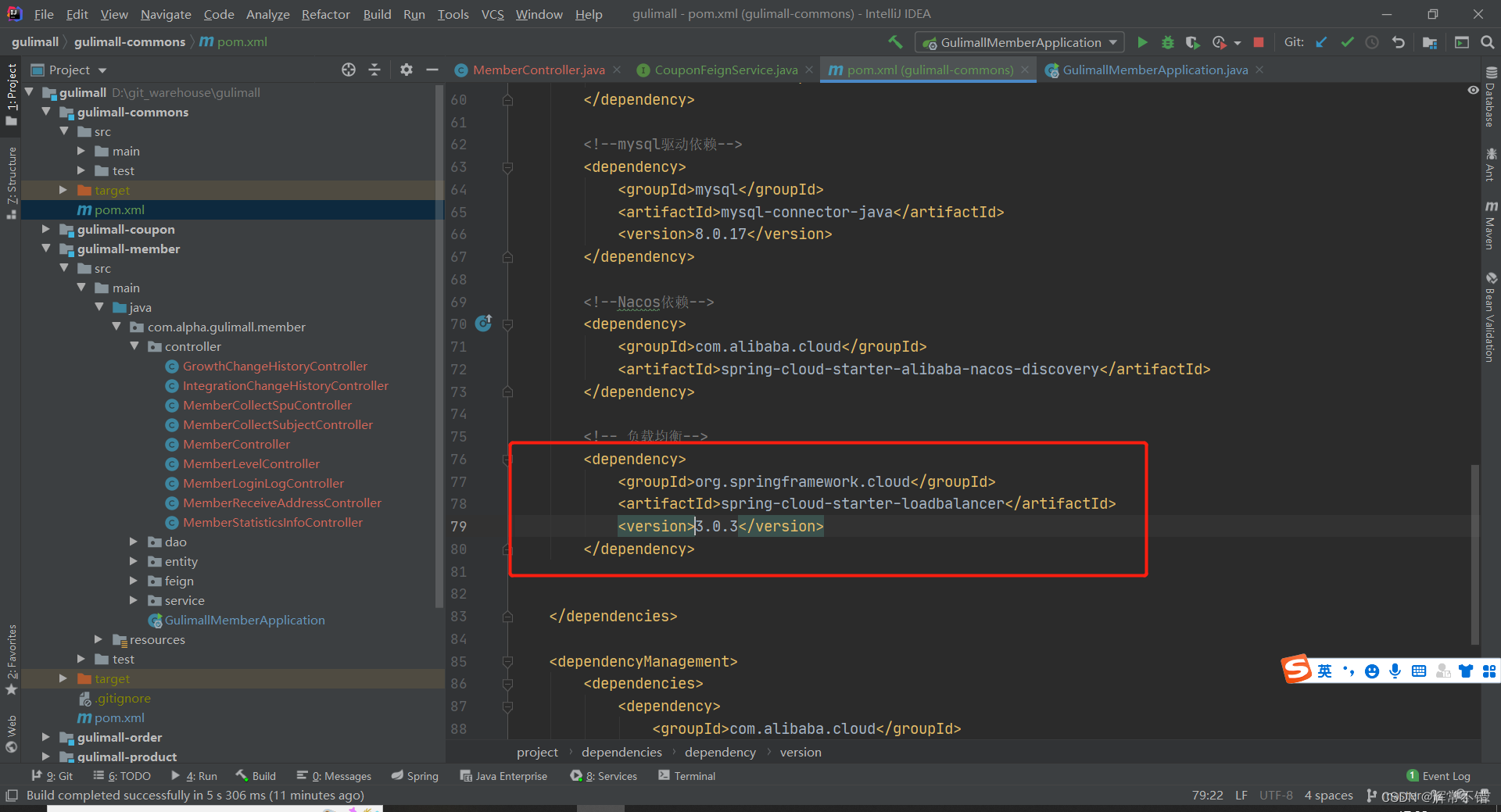The height and width of the screenshot is (812, 1501).
Task: Toggle reader mode eye icon in editor
Action: tap(1474, 90)
